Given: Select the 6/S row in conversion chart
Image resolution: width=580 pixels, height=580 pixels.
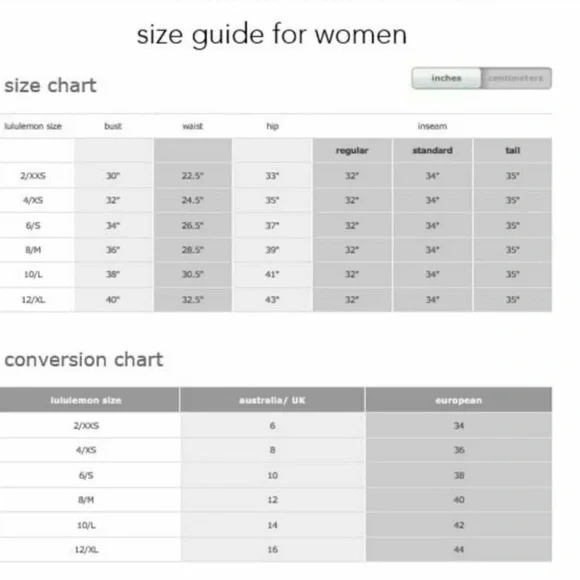Looking at the screenshot, I should click(x=276, y=475).
